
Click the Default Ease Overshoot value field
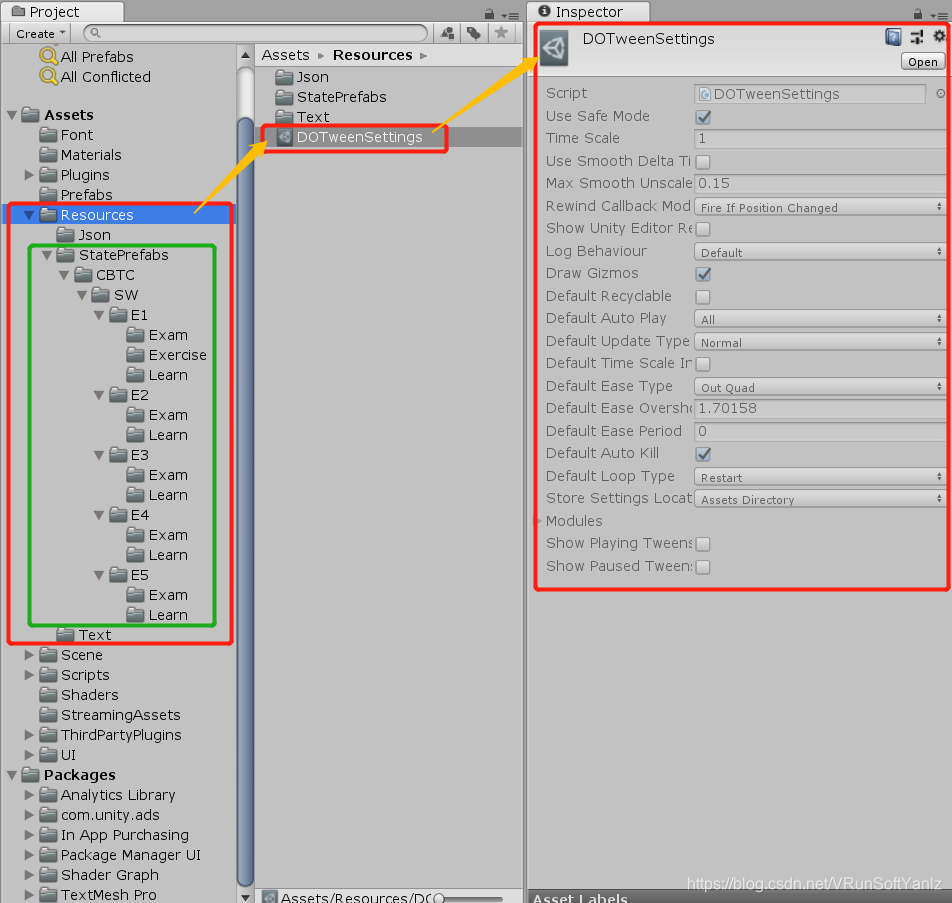820,409
